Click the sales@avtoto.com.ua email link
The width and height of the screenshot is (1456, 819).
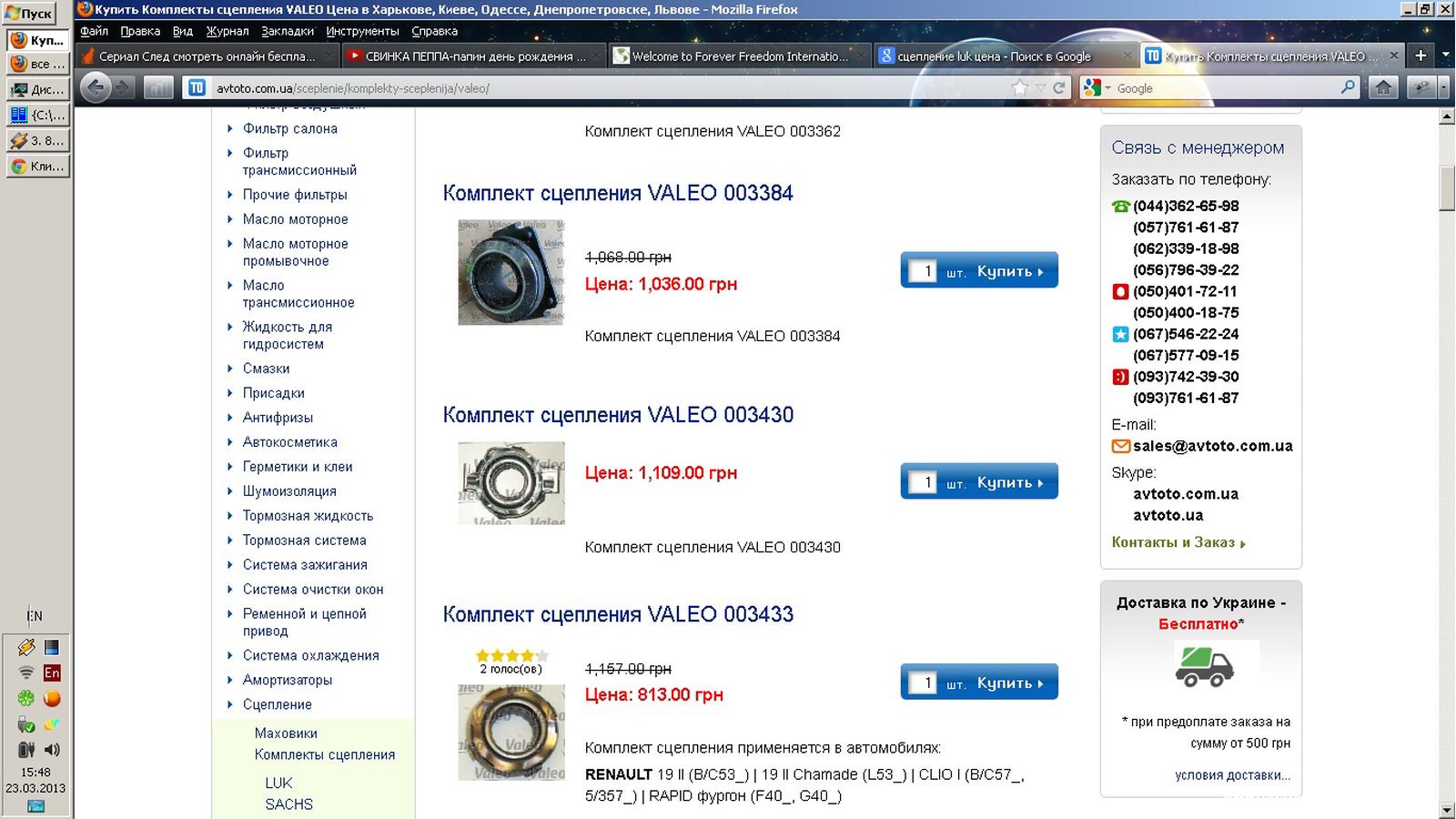(x=1213, y=446)
